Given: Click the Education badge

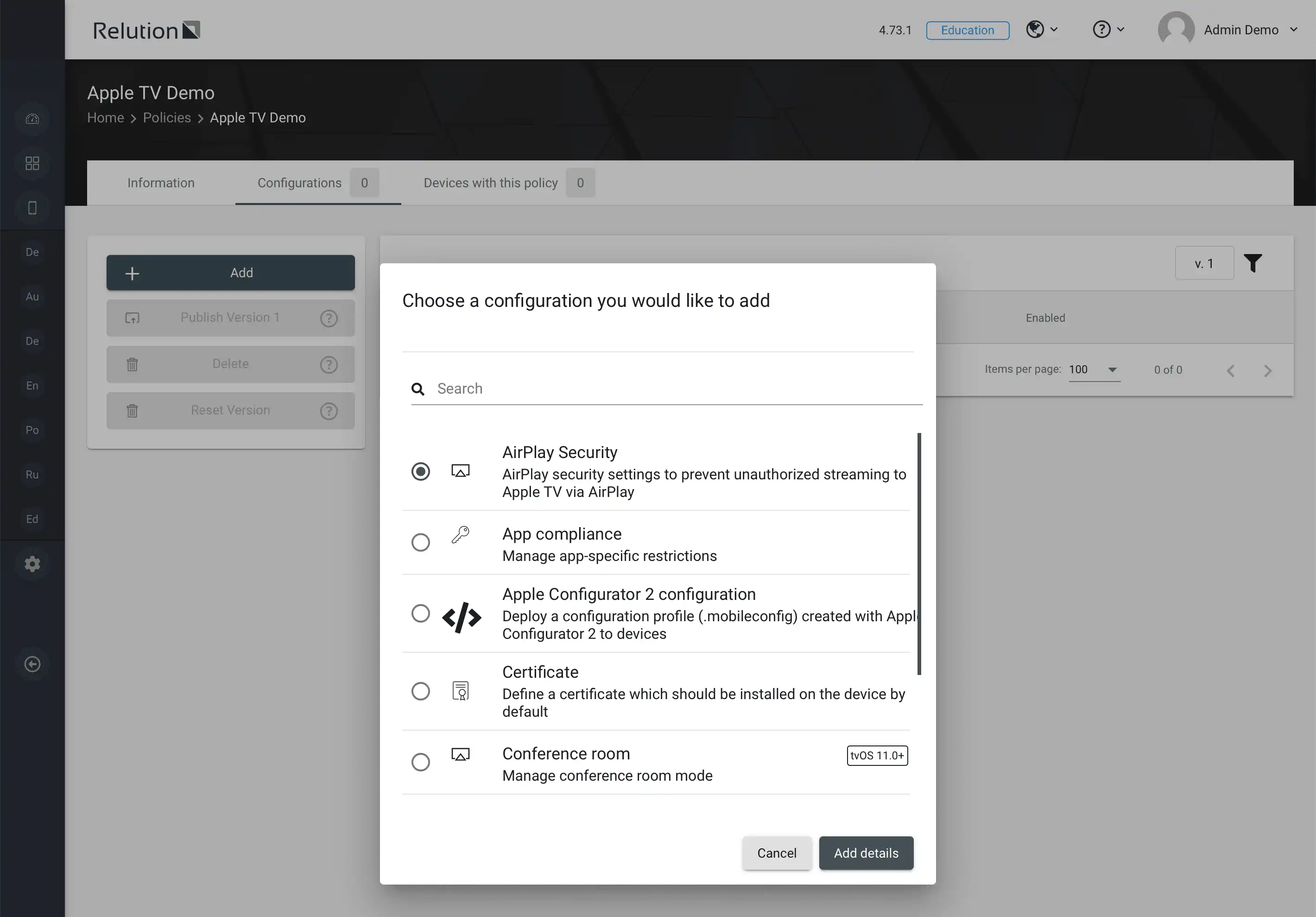Looking at the screenshot, I should pyautogui.click(x=968, y=30).
